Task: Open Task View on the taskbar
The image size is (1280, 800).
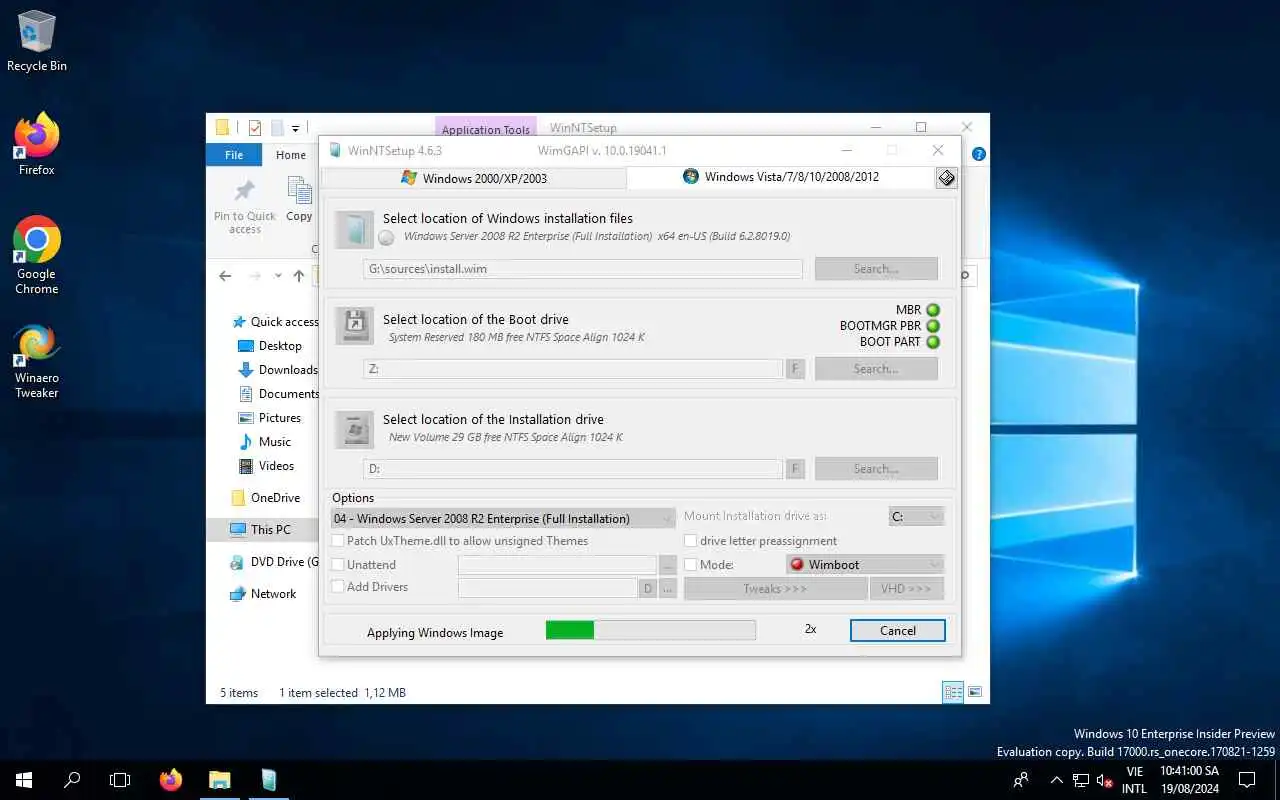Action: click(x=120, y=780)
